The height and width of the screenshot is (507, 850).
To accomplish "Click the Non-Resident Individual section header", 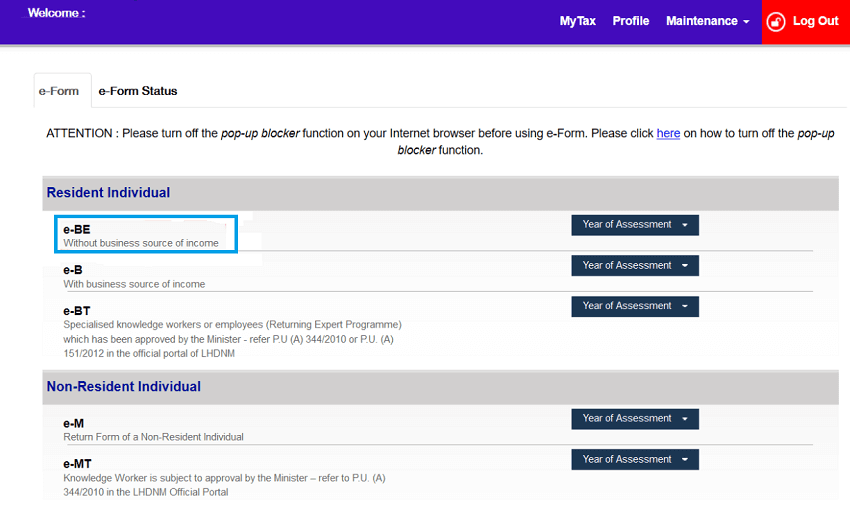I will 123,387.
